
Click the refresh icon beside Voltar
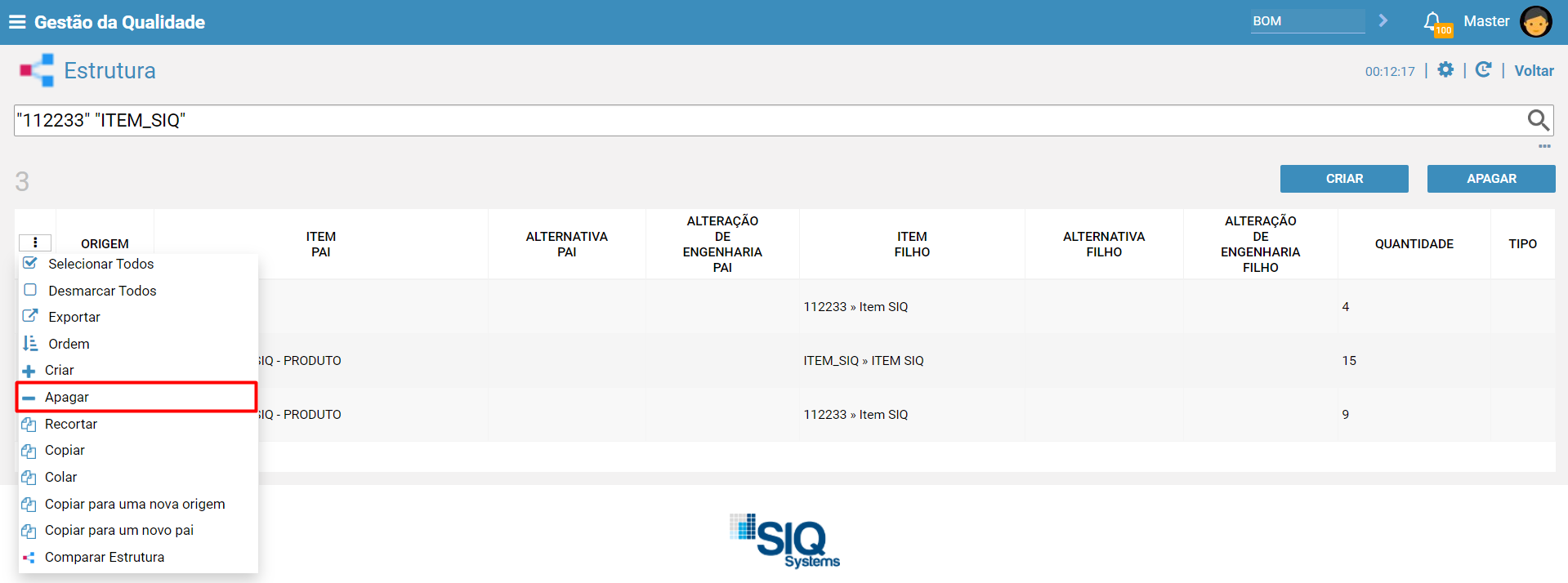[1483, 70]
